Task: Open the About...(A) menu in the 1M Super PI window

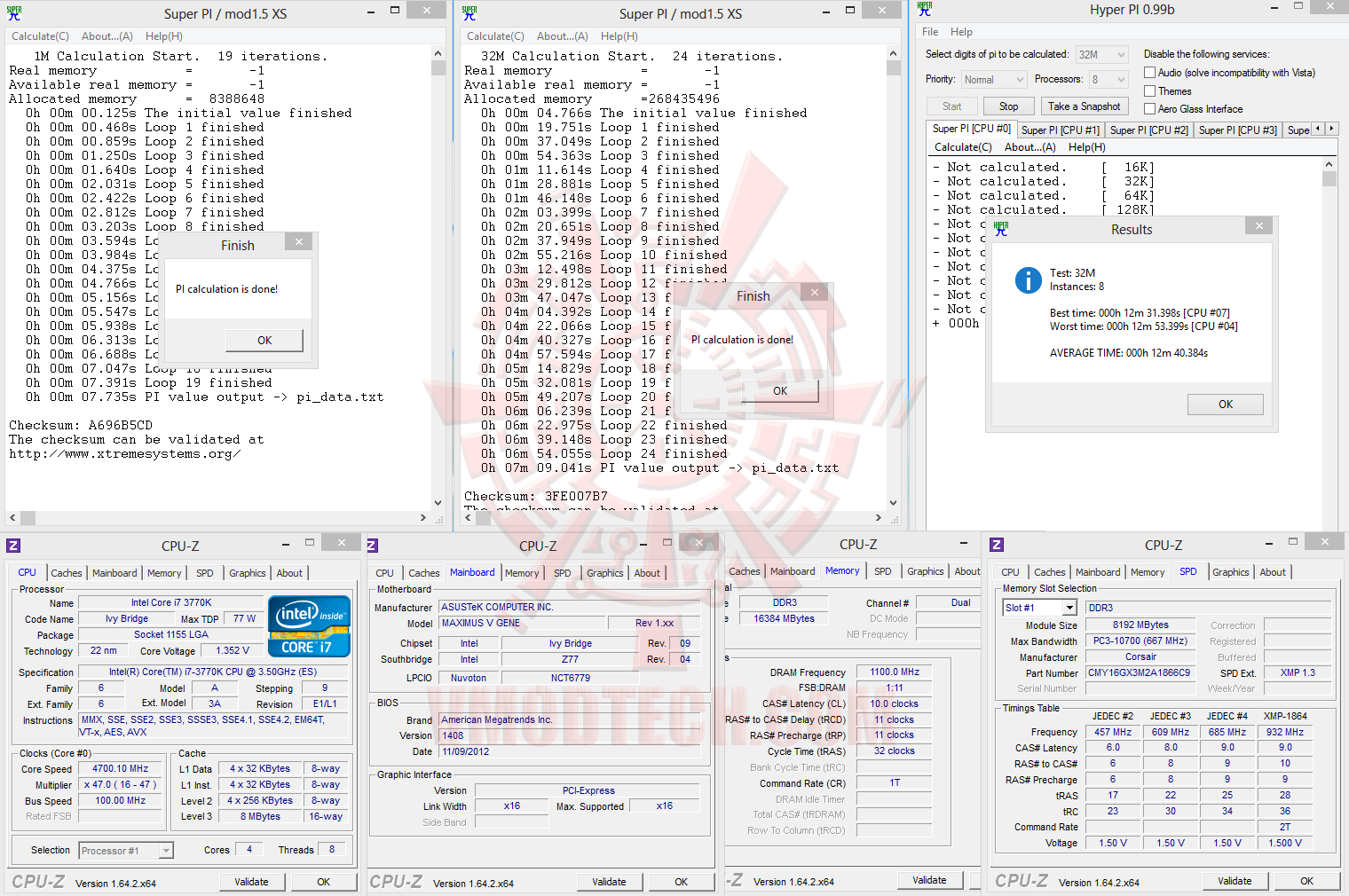Action: coord(107,36)
